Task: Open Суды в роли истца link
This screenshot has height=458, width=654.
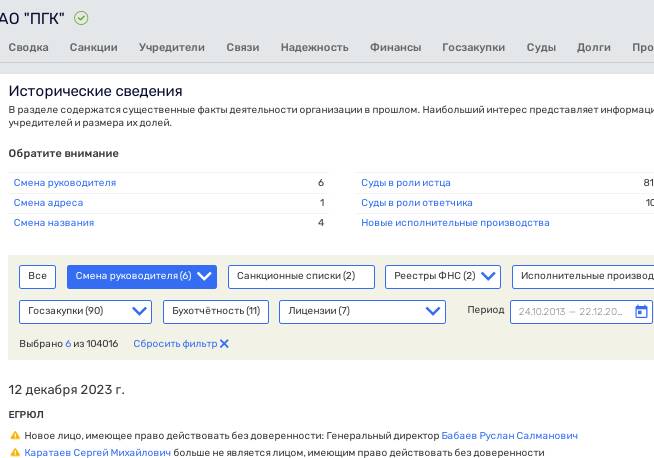Action: click(x=405, y=183)
